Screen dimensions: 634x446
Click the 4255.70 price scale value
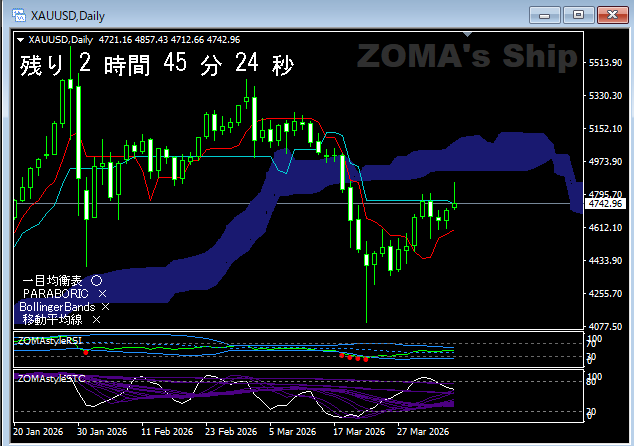[605, 294]
